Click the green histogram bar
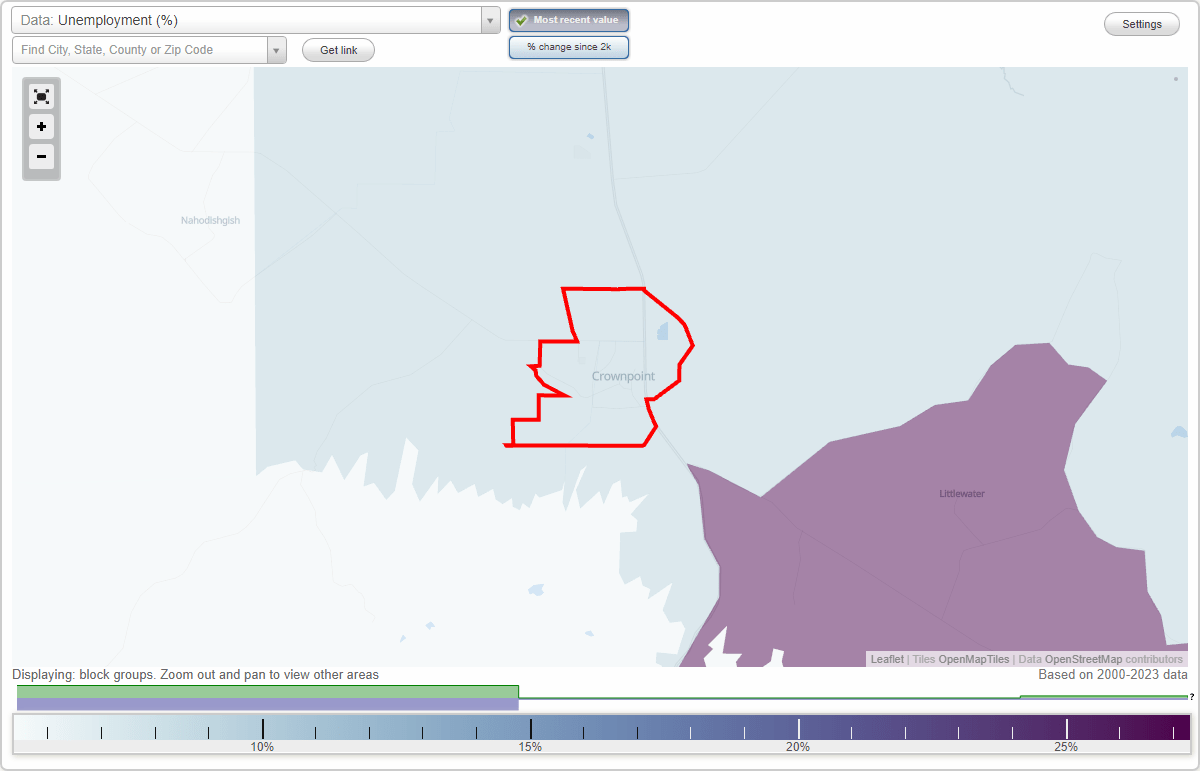The height and width of the screenshot is (771, 1200). pyautogui.click(x=268, y=691)
